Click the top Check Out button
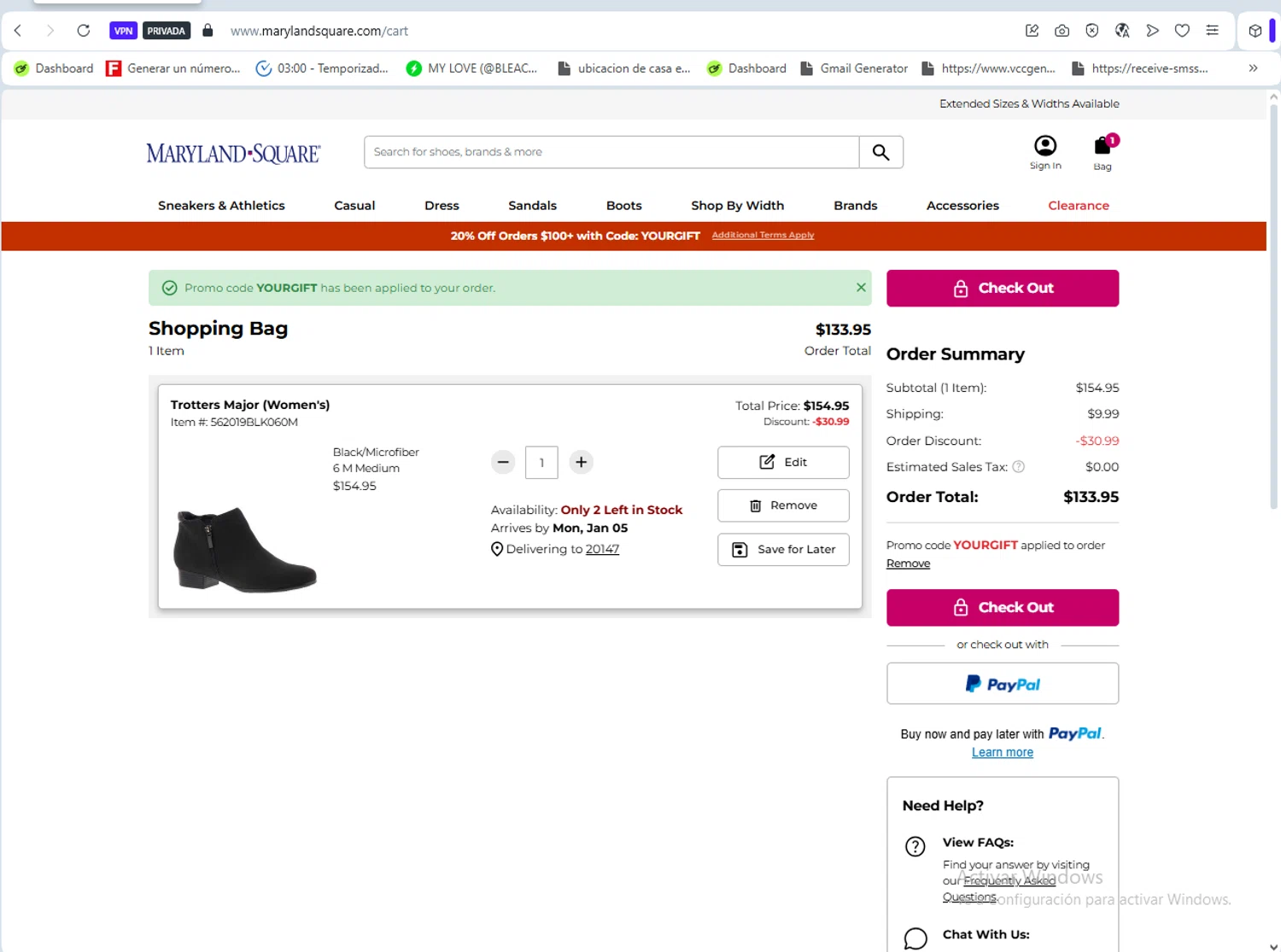The image size is (1281, 952). click(1003, 289)
